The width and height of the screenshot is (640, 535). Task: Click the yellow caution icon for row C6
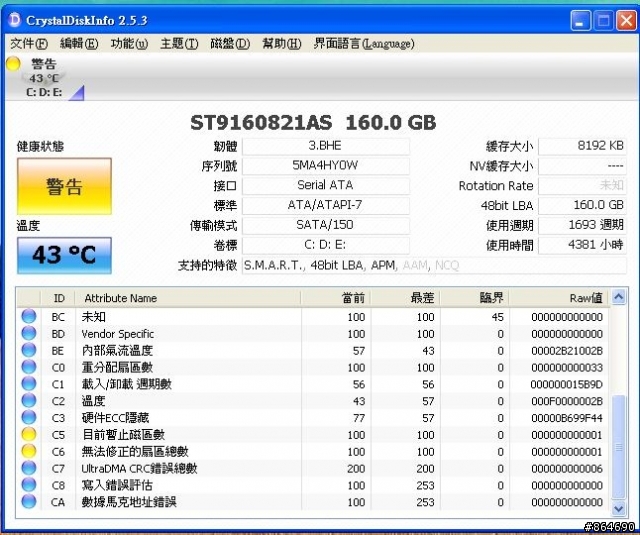(29, 451)
